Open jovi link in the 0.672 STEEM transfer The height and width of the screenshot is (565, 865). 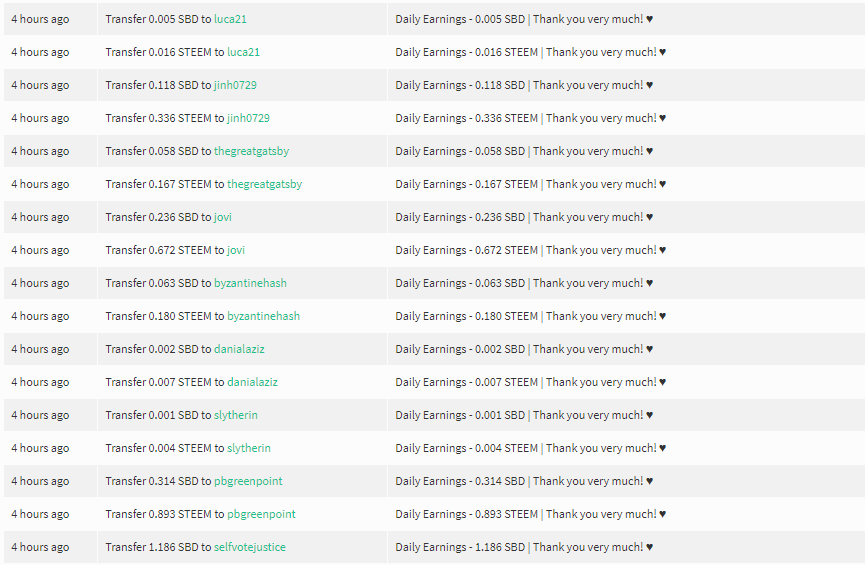pos(236,250)
